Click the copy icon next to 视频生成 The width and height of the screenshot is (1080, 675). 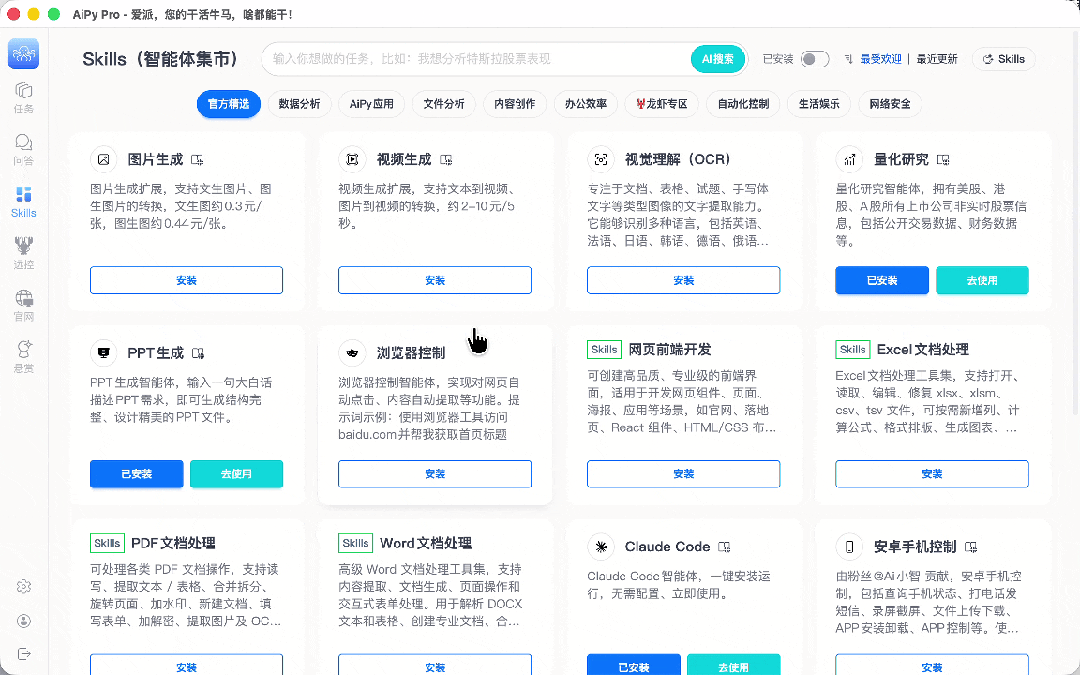tap(446, 160)
